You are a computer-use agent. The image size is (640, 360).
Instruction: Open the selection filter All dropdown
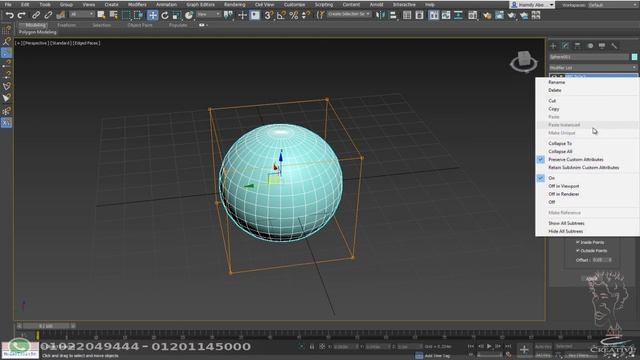coord(82,14)
